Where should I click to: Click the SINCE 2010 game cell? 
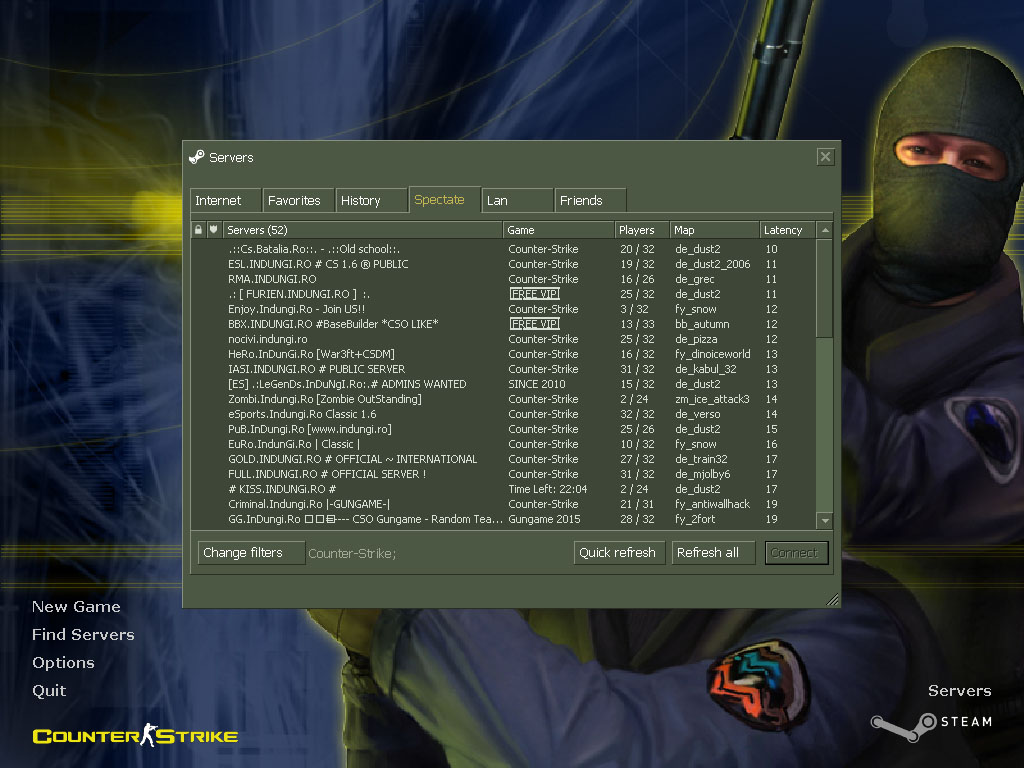point(537,384)
